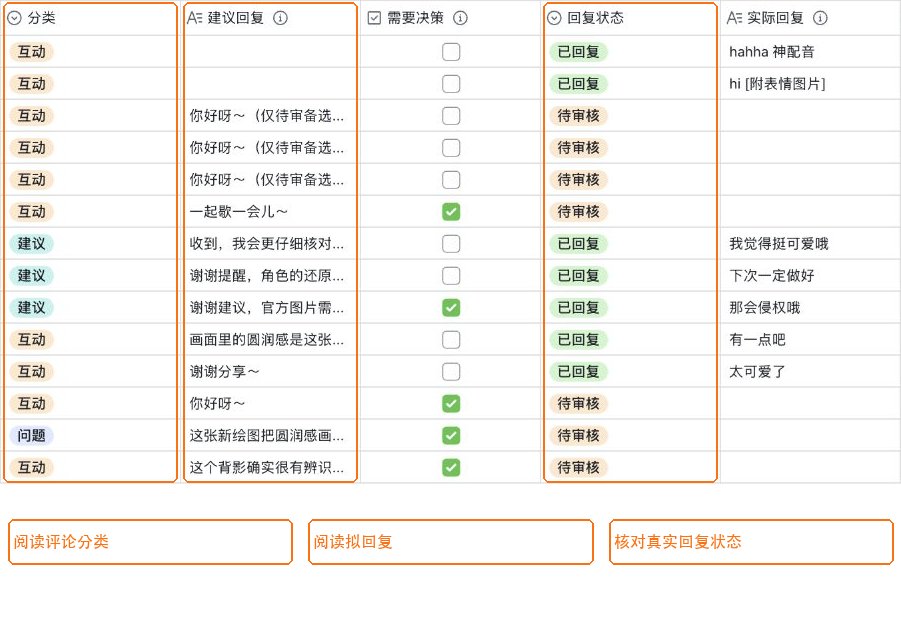Uncheck 需要决策 for the '这个背影确实很有辨识...' row
The image size is (901, 624).
coord(451,468)
